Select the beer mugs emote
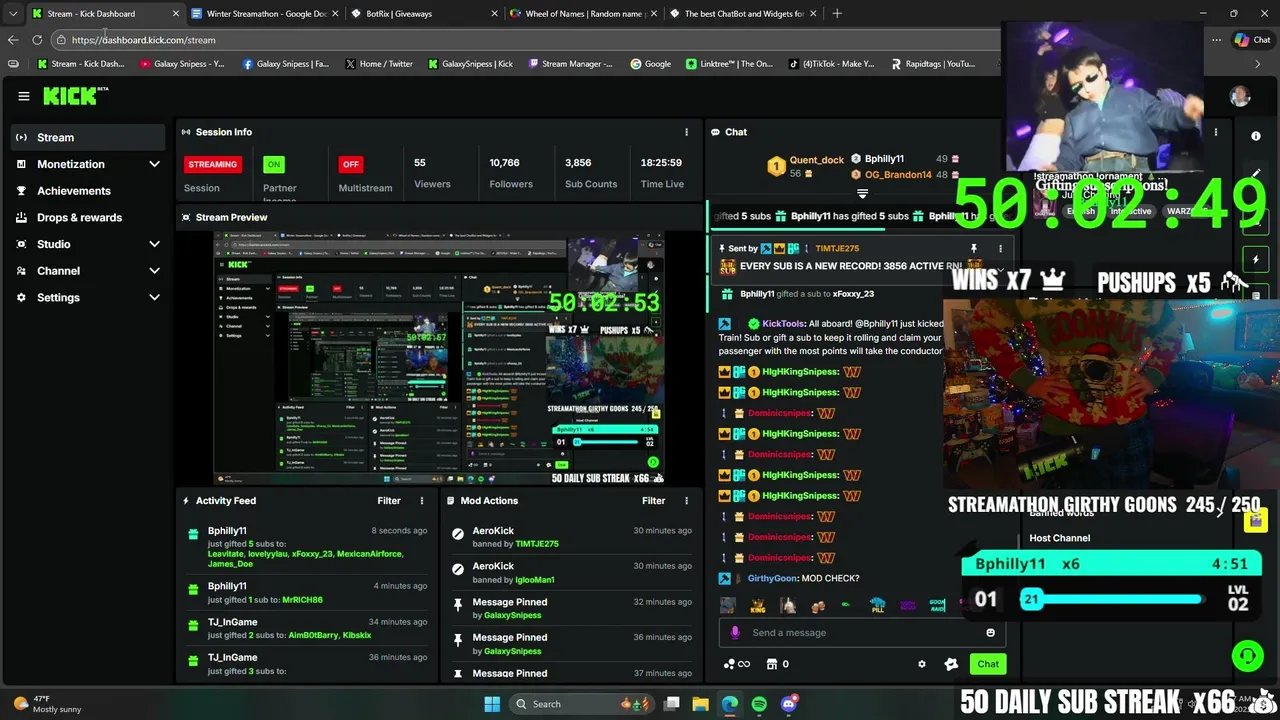This screenshot has height=720, width=1280. tap(818, 606)
